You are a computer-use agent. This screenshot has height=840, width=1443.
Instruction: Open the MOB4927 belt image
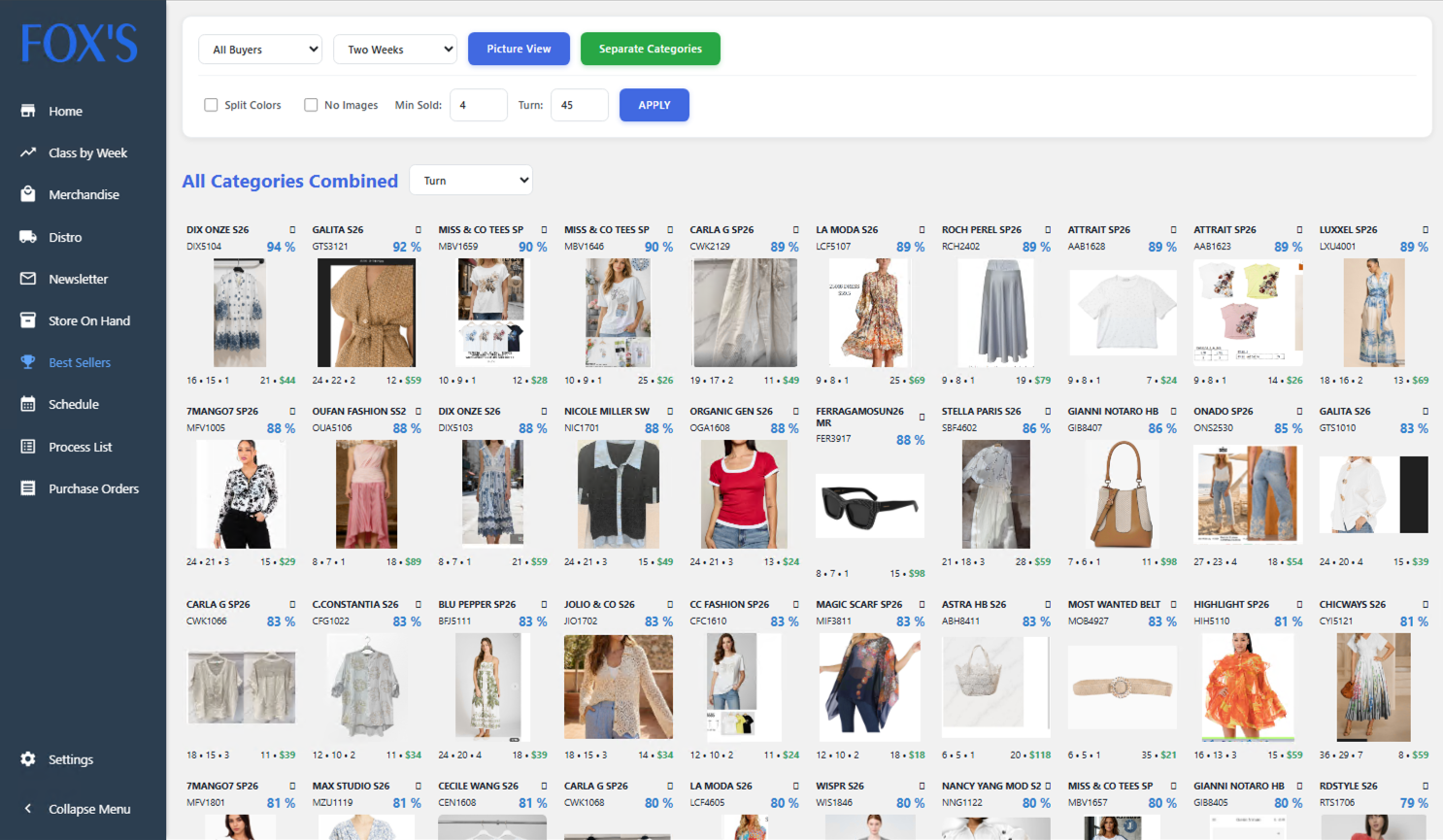[1123, 688]
